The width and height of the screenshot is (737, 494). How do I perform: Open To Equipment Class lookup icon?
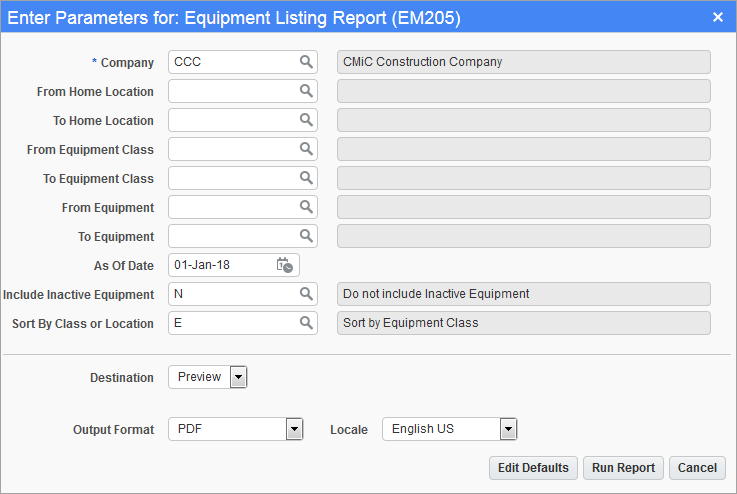tap(306, 178)
